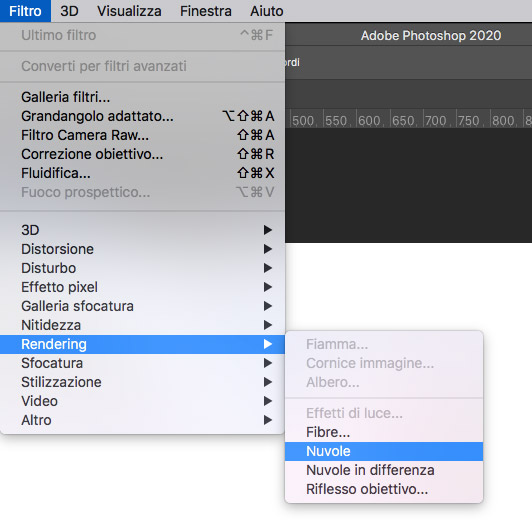Expand the Sfocatura submenu

point(142,363)
